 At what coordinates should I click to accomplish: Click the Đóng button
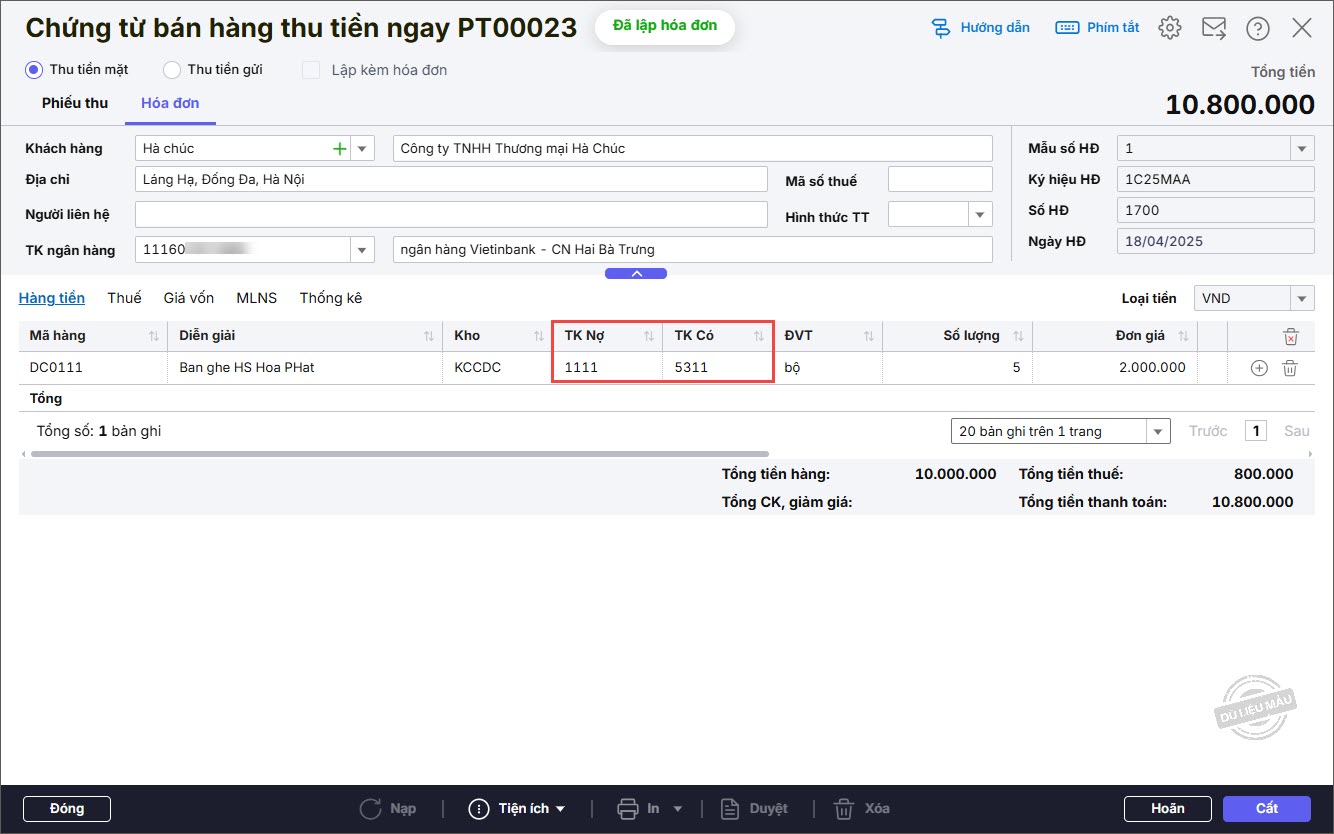point(67,808)
